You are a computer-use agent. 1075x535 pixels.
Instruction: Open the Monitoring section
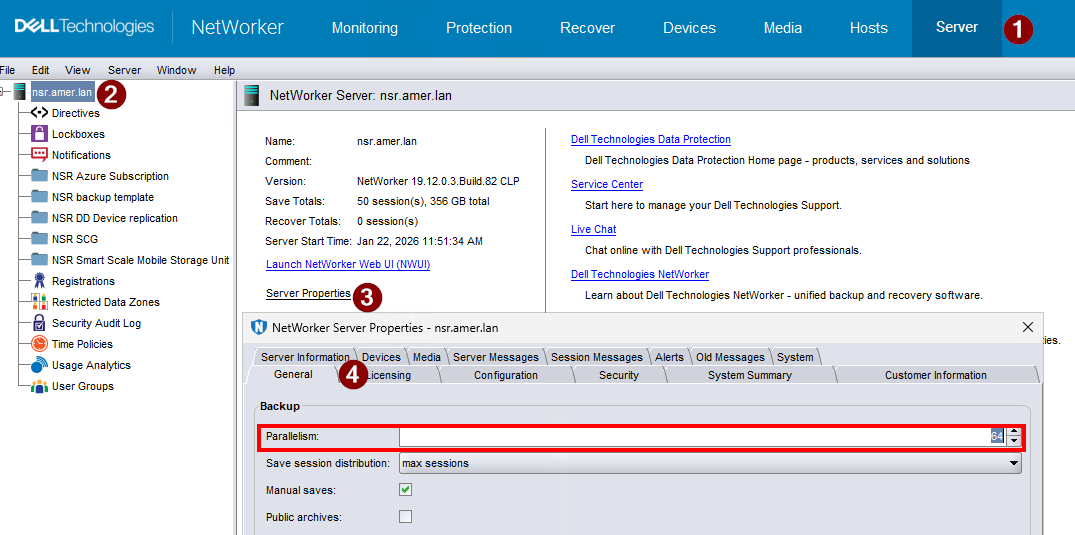365,28
